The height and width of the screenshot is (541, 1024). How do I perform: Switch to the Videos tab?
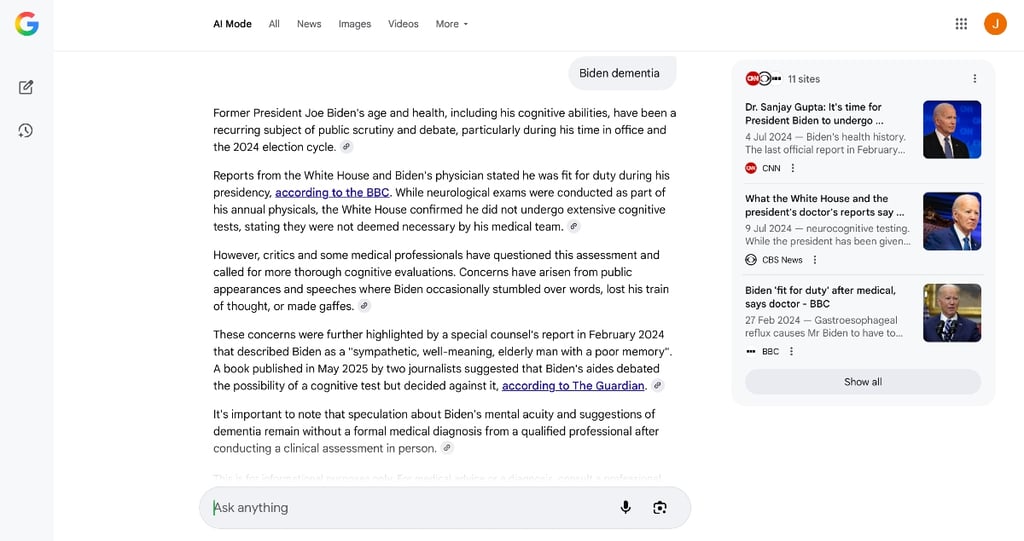pyautogui.click(x=403, y=24)
